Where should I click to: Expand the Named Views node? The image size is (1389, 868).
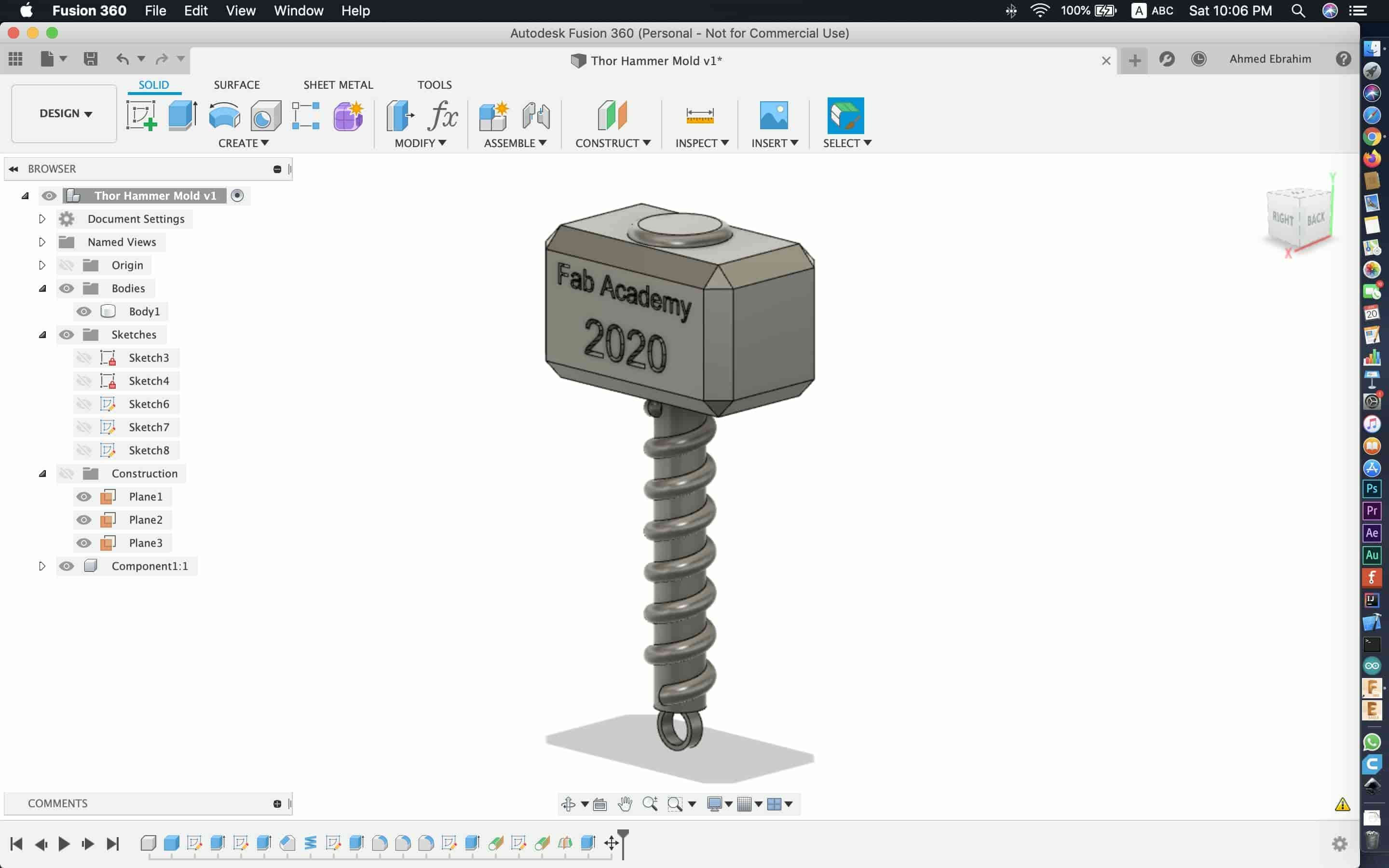point(42,242)
